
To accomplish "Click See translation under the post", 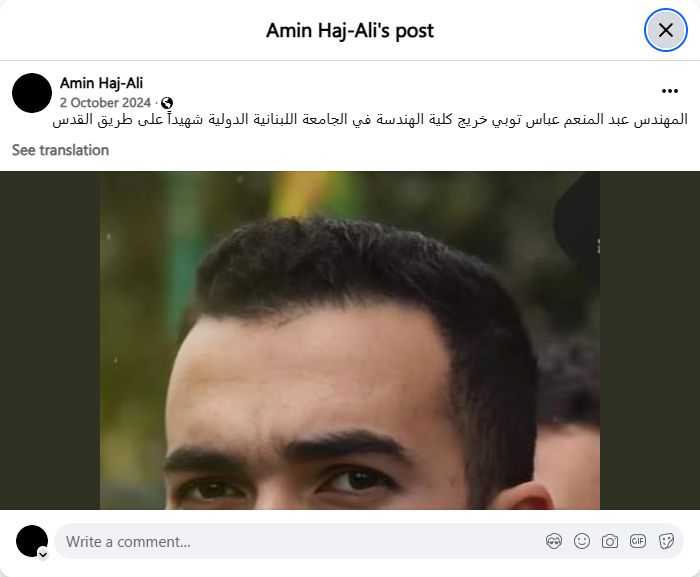I will point(60,150).
